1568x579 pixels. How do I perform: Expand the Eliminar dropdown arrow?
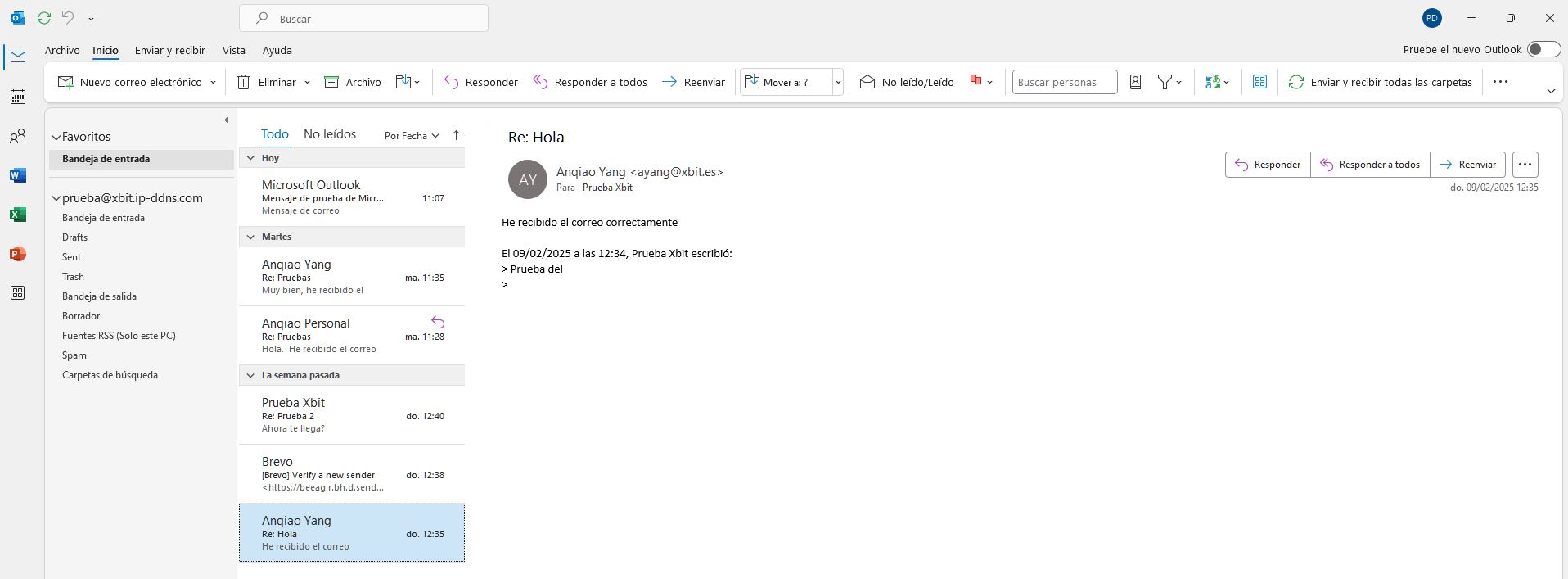[x=307, y=82]
